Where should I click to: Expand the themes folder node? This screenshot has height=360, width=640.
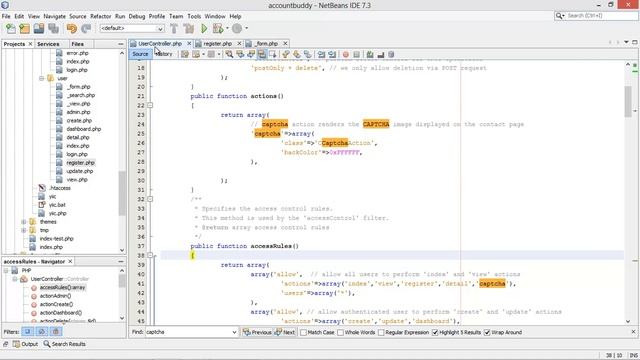coord(24,222)
